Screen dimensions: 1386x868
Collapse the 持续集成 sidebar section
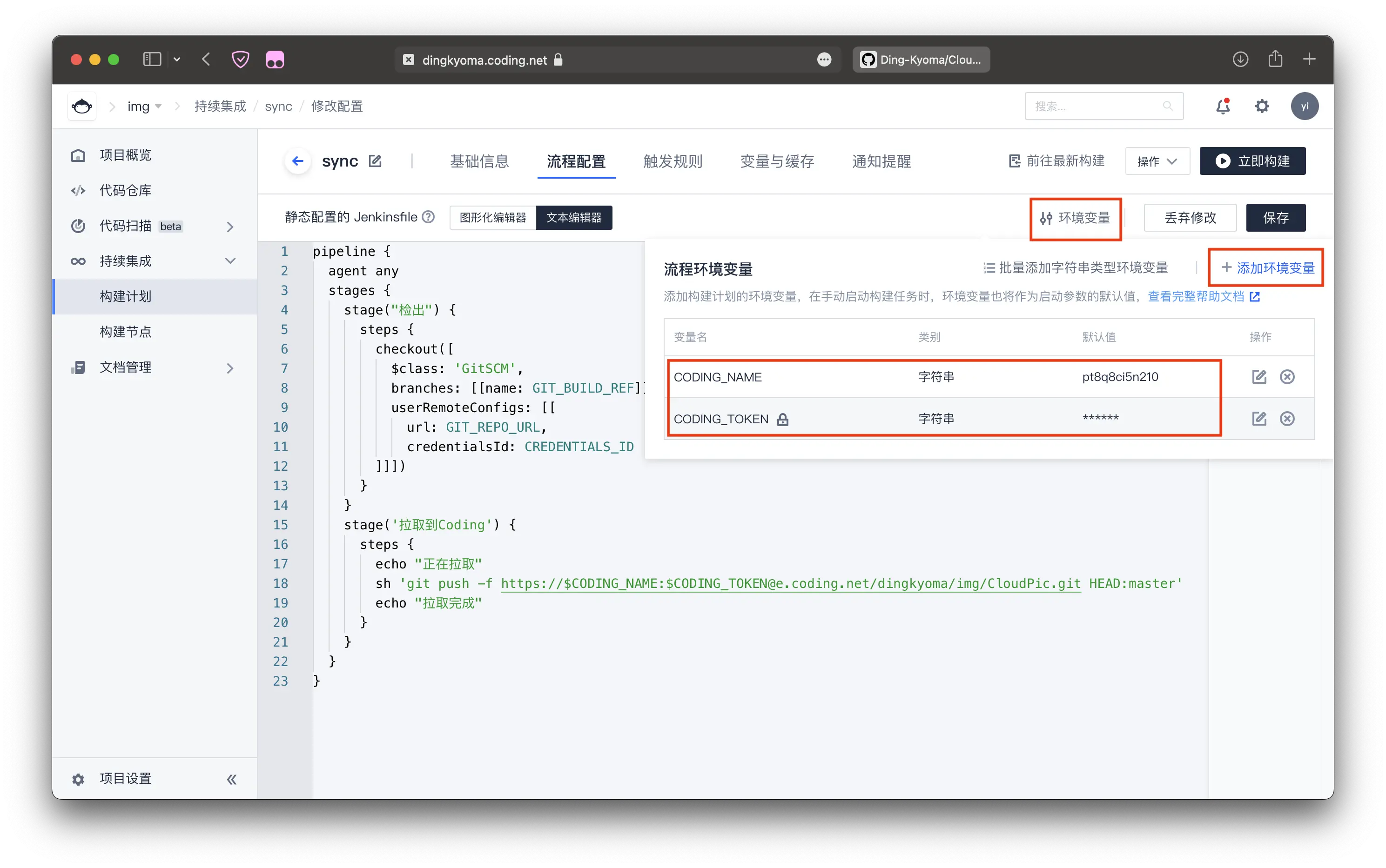[x=230, y=261]
